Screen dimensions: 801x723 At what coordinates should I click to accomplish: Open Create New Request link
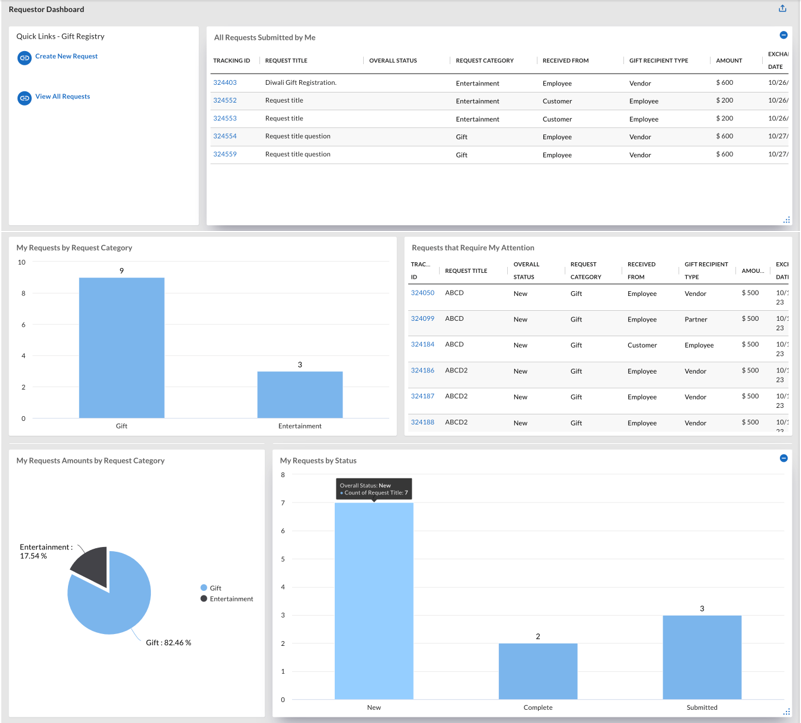coord(66,56)
